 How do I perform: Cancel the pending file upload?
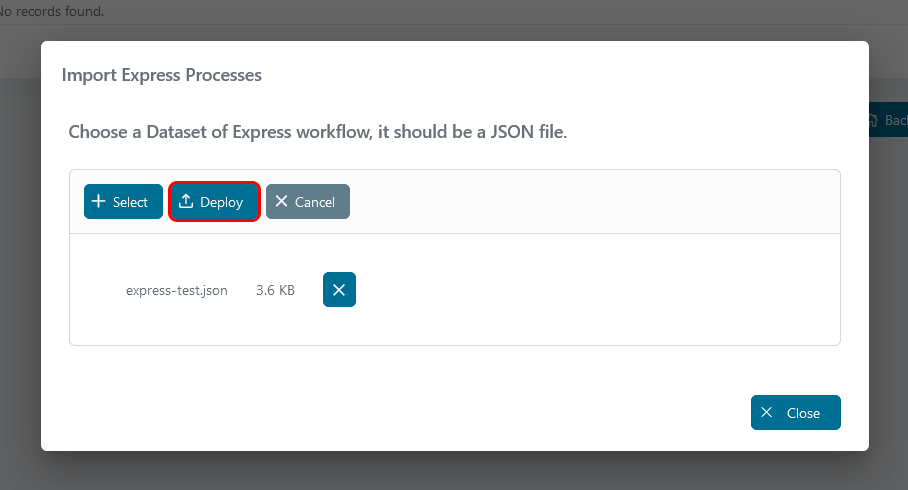coord(308,202)
